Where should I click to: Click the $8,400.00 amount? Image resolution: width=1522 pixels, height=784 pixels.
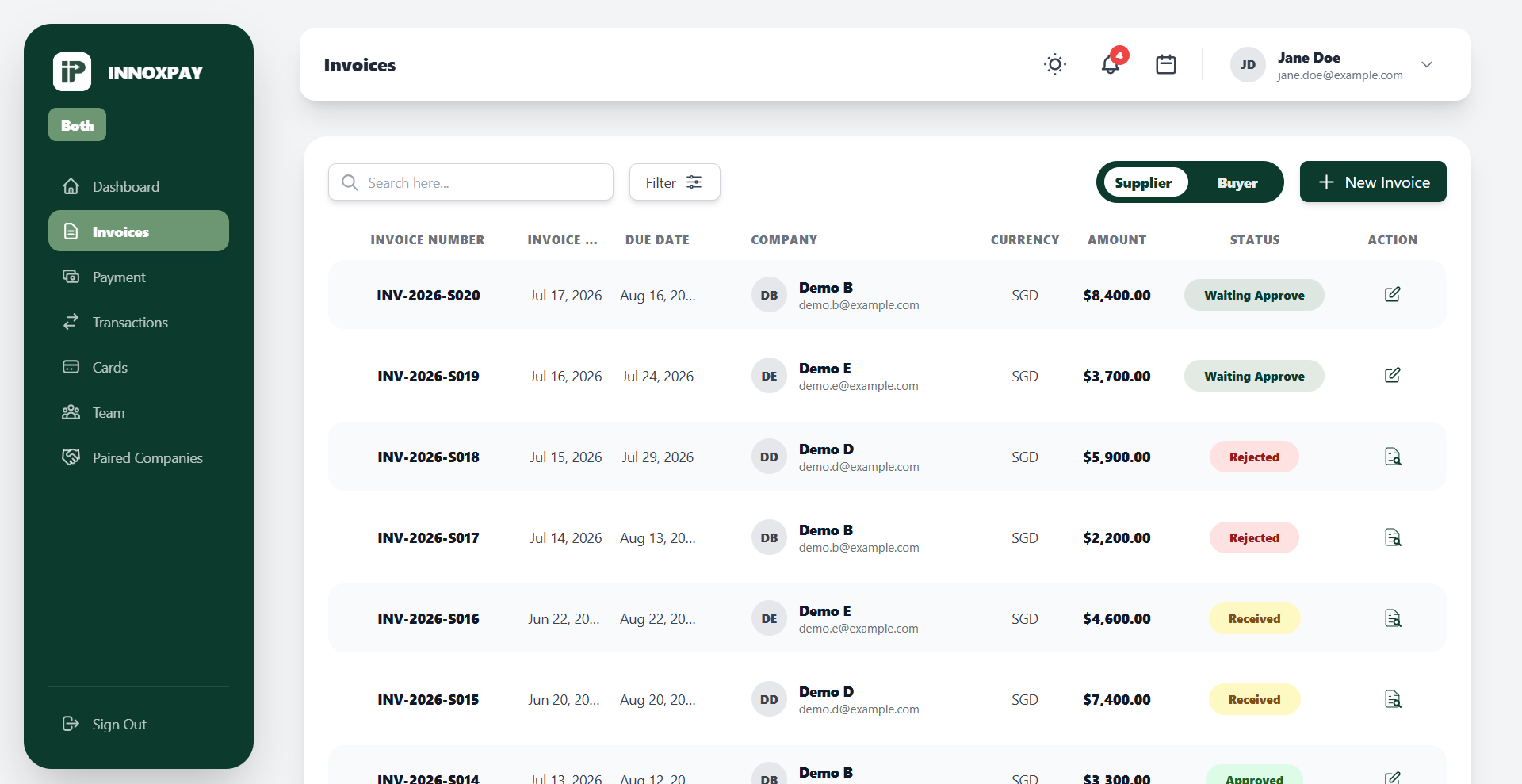(x=1117, y=295)
